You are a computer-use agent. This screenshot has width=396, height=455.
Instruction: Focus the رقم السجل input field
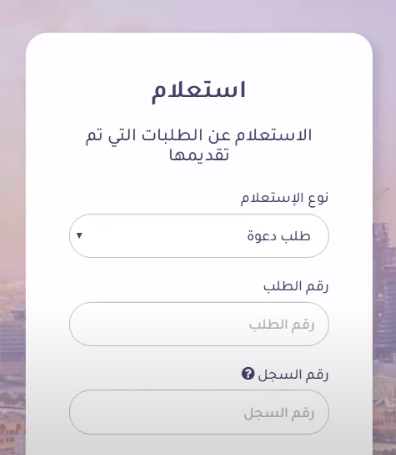[x=199, y=412]
